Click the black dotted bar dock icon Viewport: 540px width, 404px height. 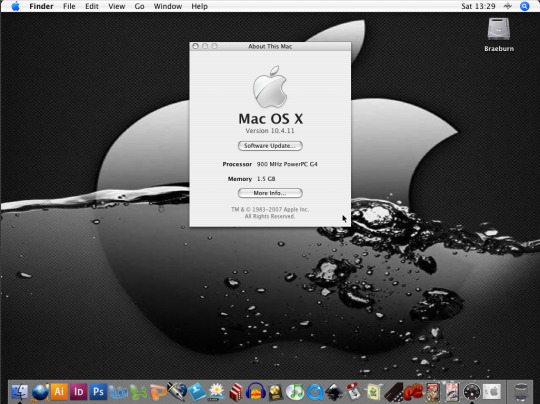tap(393, 392)
